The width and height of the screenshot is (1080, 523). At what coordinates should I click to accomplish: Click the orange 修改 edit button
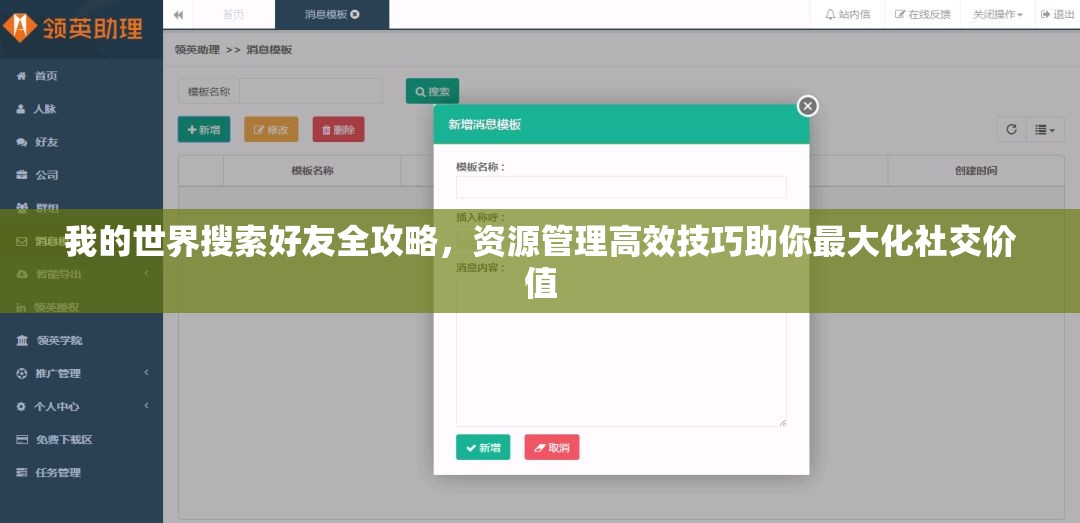coord(271,130)
